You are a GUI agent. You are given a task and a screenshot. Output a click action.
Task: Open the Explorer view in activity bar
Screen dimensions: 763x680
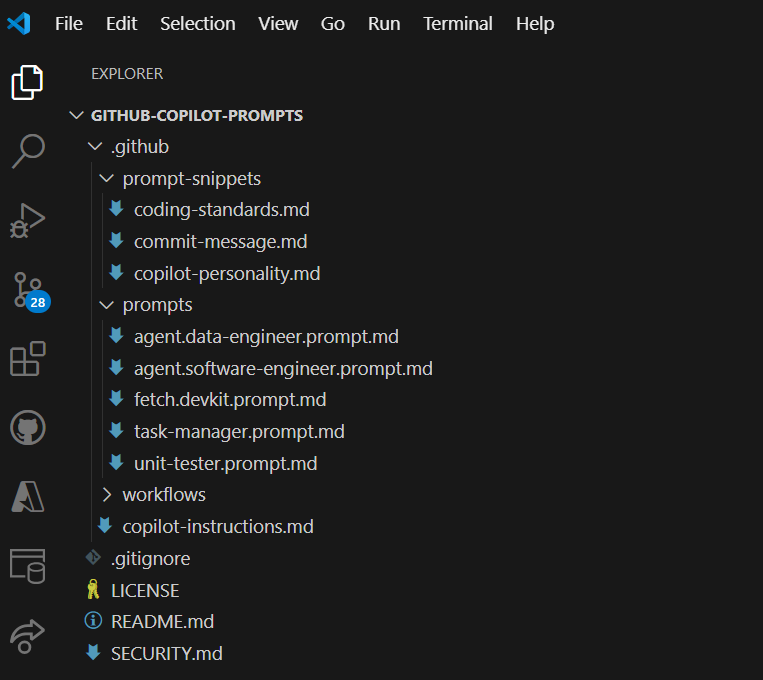[x=27, y=82]
